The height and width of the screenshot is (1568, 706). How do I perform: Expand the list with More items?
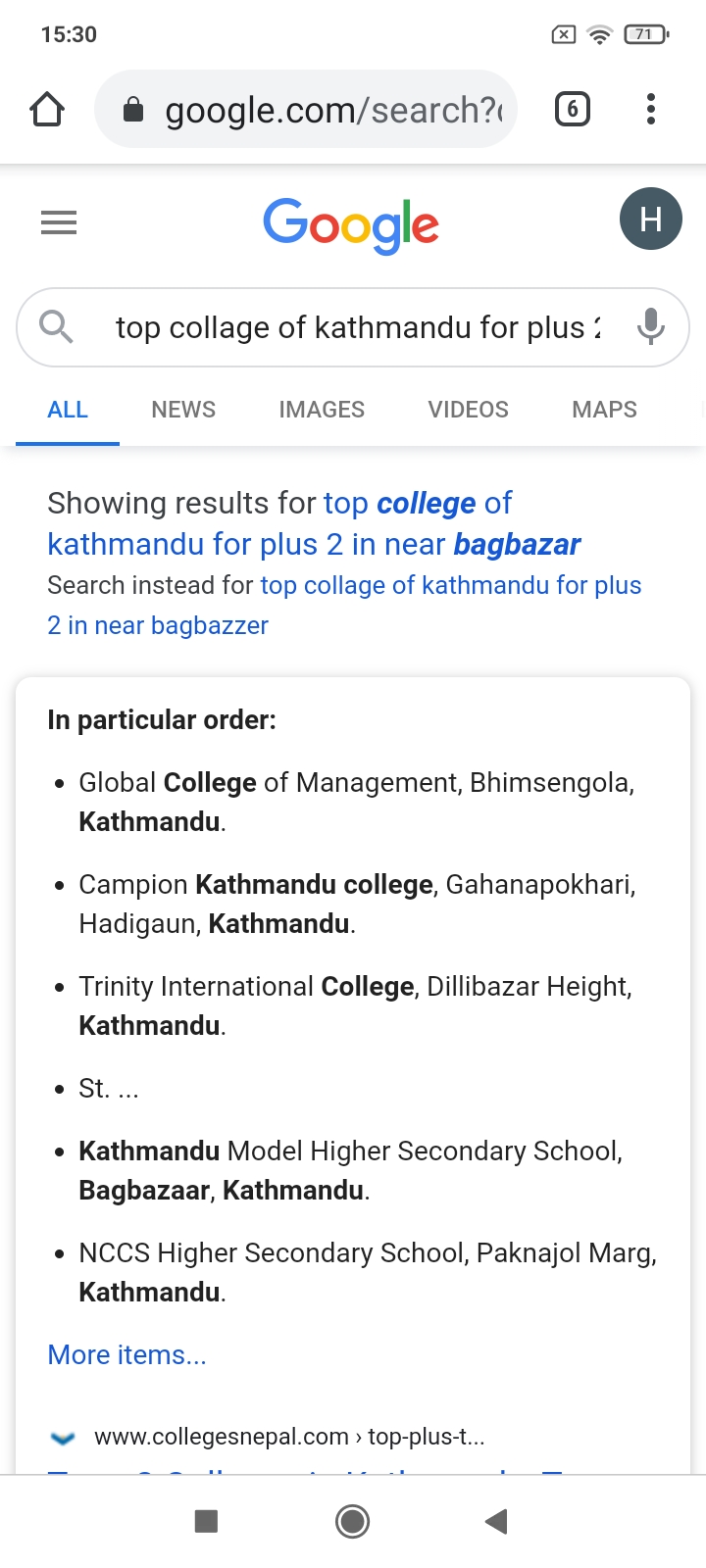click(126, 1354)
